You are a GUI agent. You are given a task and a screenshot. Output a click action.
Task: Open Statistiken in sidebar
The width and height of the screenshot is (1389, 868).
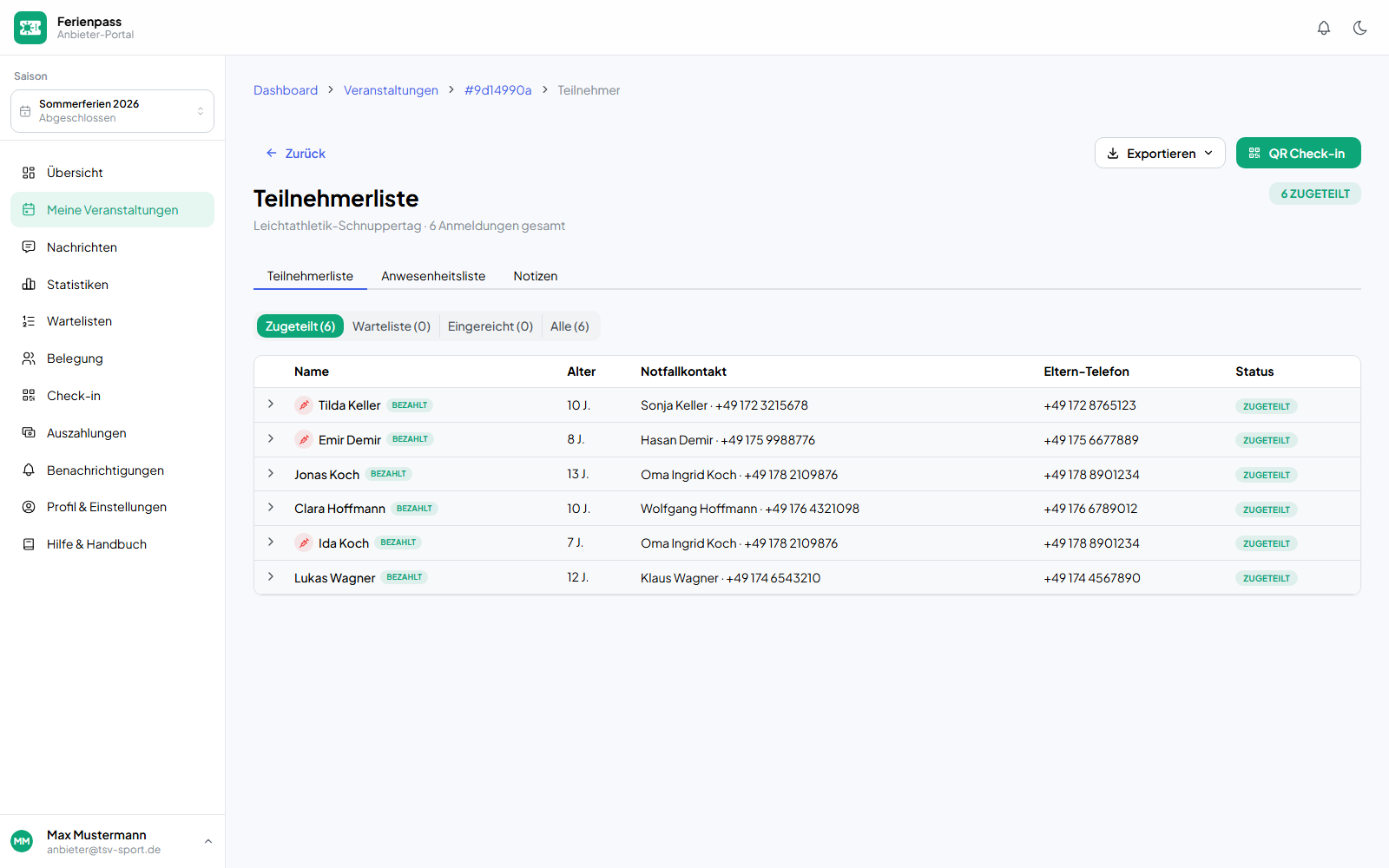(x=112, y=285)
